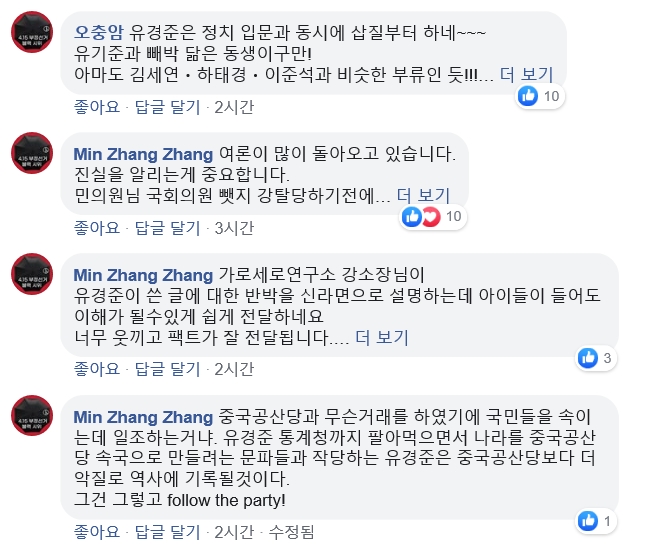661x560 pixels.
Task: Open profile avatar beside the 가로세로연구소 comment
Action: point(32,274)
